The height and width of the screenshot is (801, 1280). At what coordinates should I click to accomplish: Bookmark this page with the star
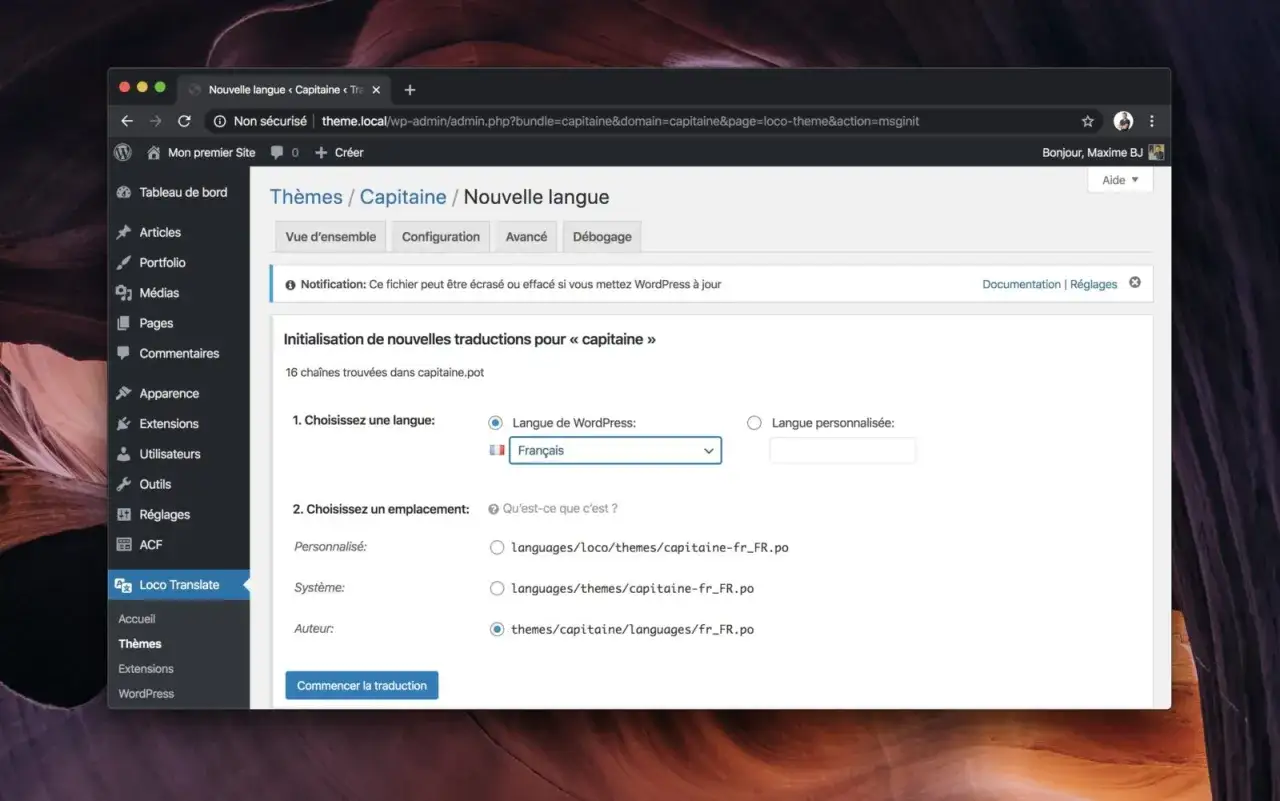click(x=1088, y=121)
